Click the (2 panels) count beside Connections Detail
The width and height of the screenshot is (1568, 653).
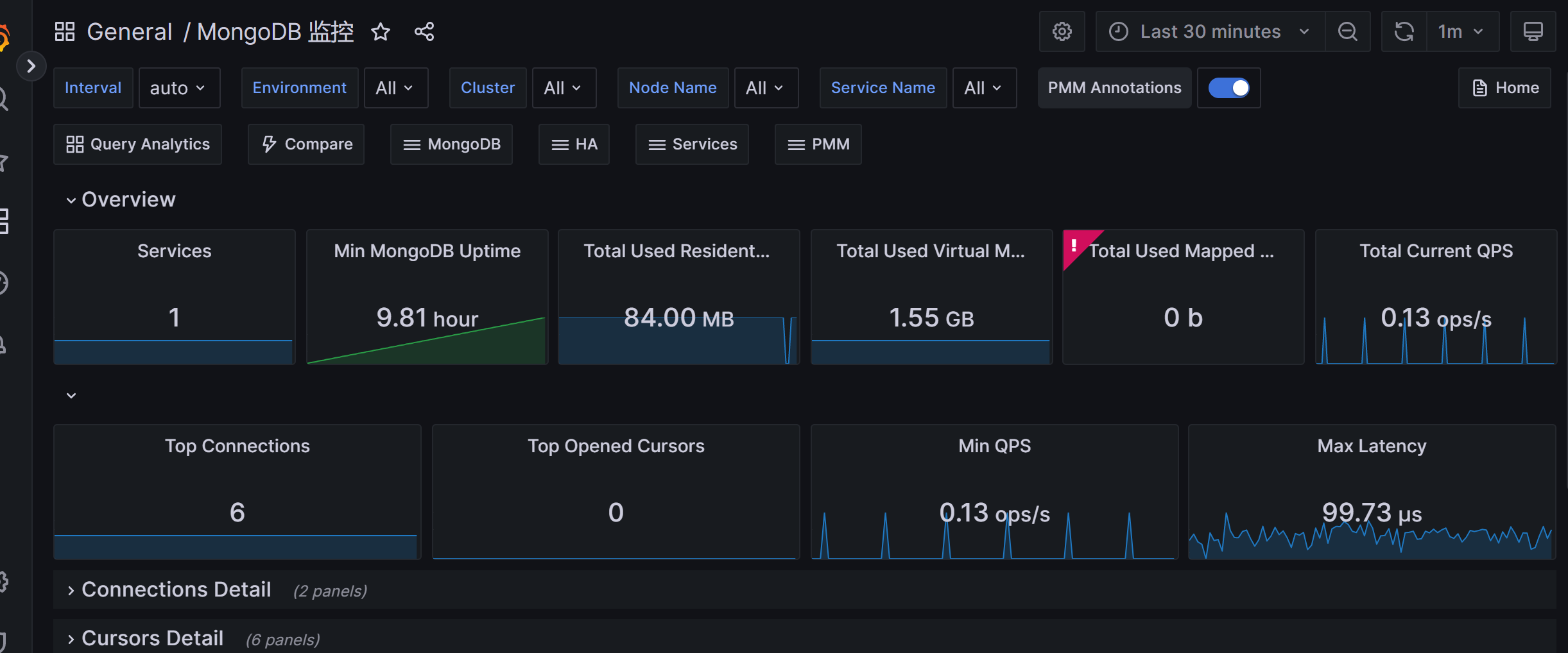[330, 591]
